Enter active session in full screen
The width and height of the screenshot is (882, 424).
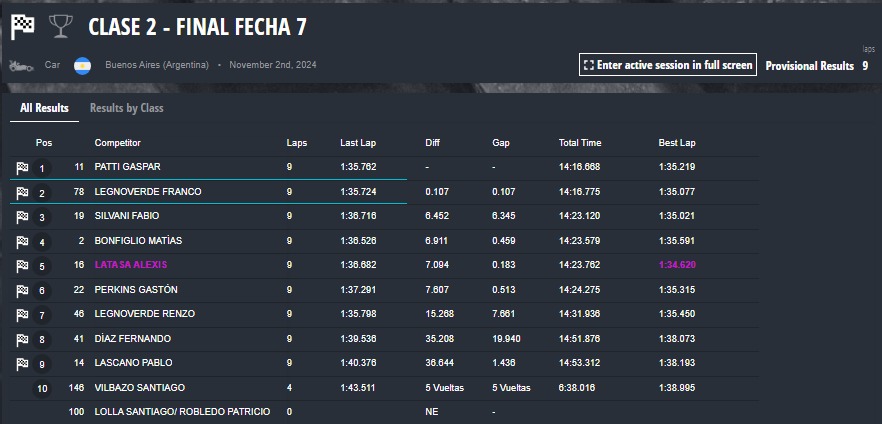[x=668, y=65]
